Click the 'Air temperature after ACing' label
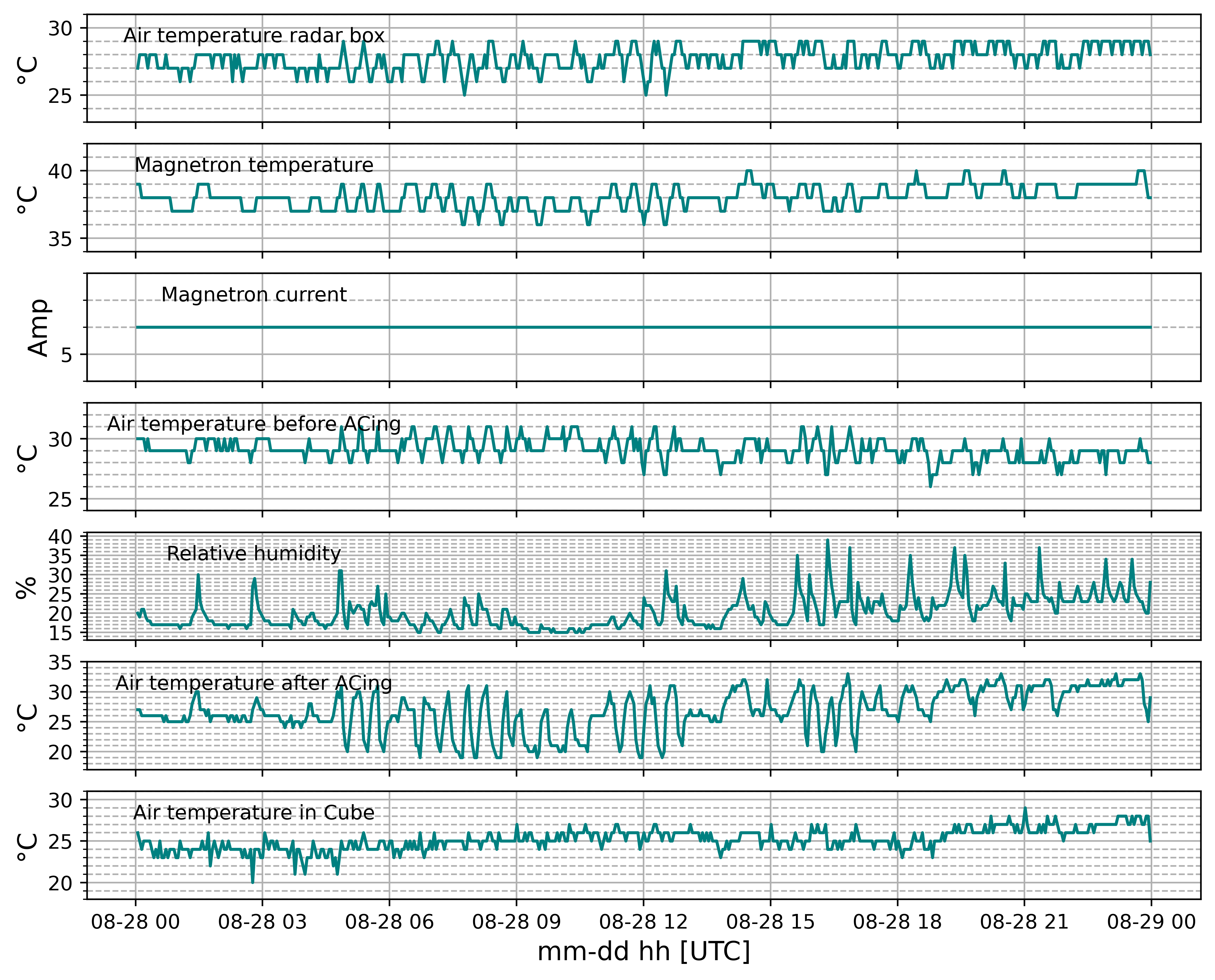Viewport: 1215px width, 980px height. 254,683
